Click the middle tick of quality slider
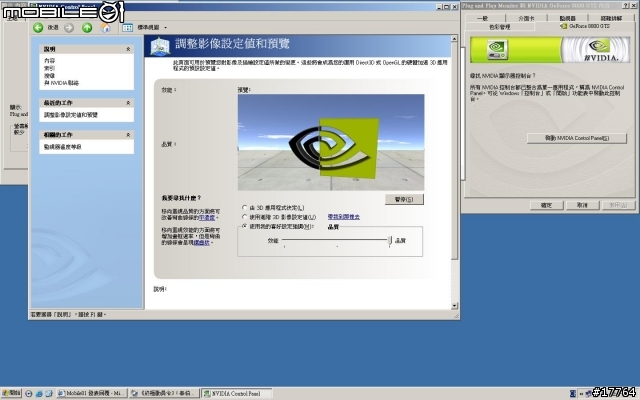The width and height of the screenshot is (640, 400). [337, 246]
